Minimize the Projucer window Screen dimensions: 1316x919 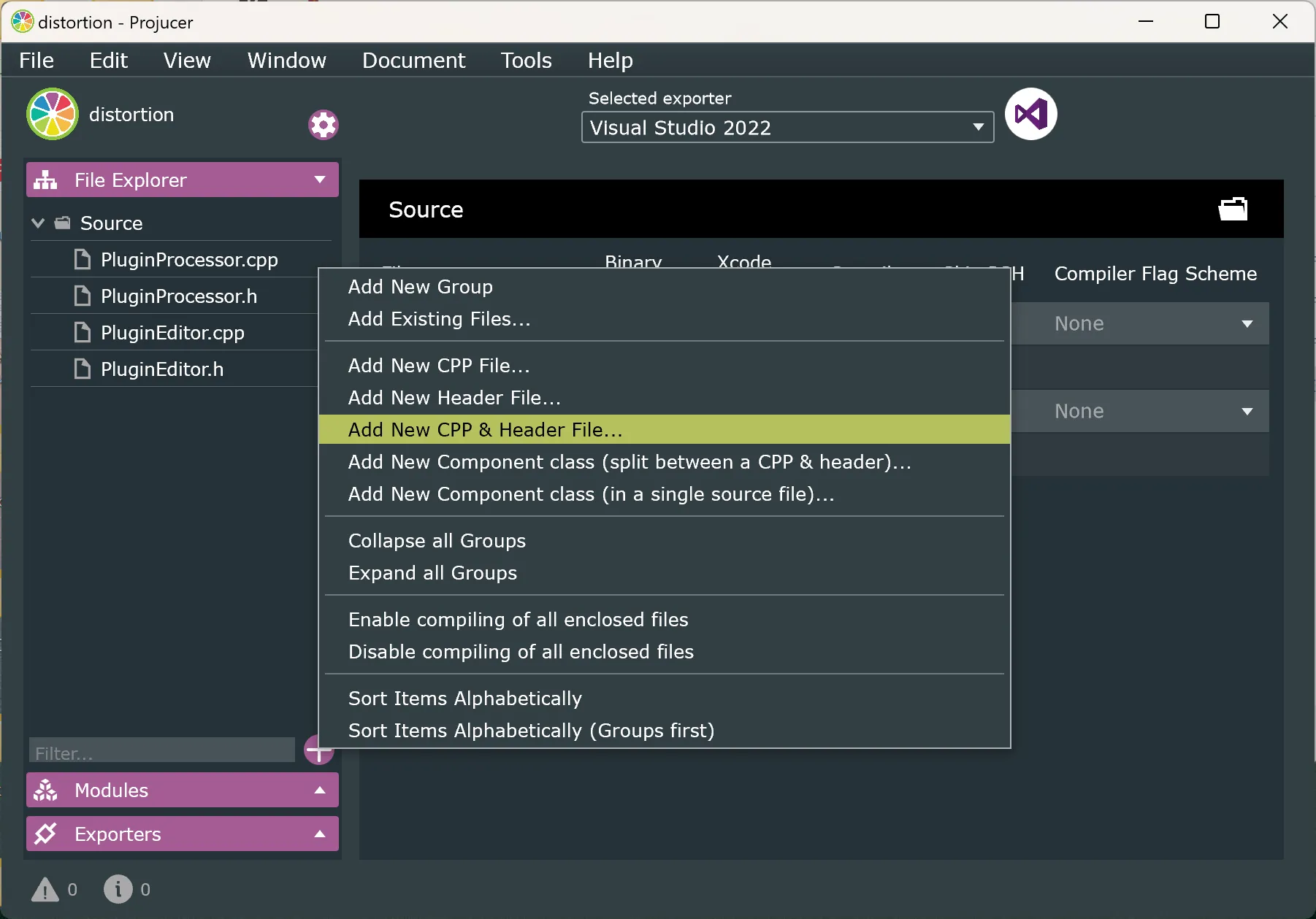pos(1146,21)
